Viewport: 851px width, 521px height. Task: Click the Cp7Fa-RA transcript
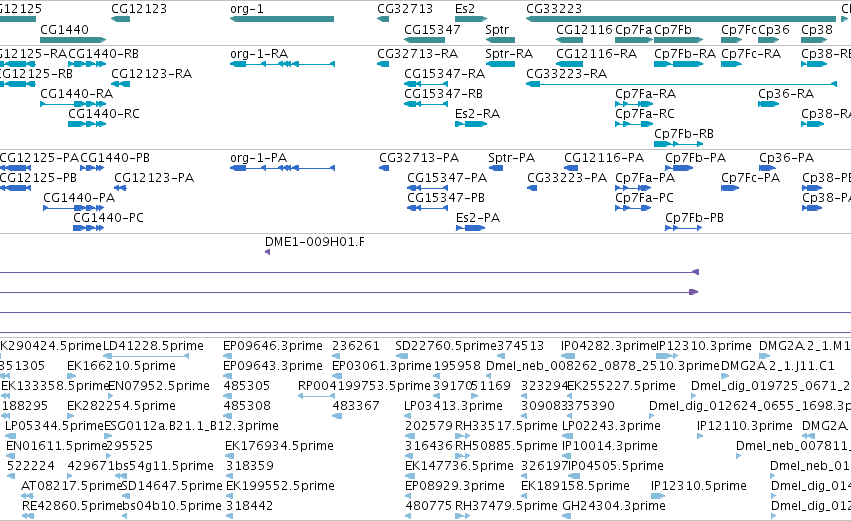(645, 93)
